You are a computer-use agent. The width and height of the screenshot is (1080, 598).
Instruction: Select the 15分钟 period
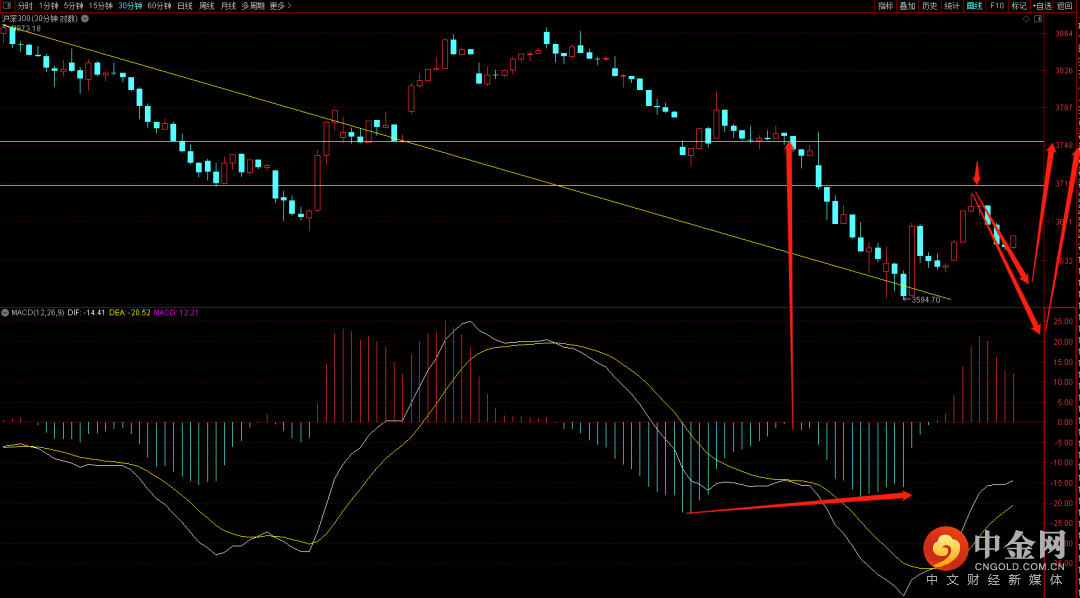[101, 6]
